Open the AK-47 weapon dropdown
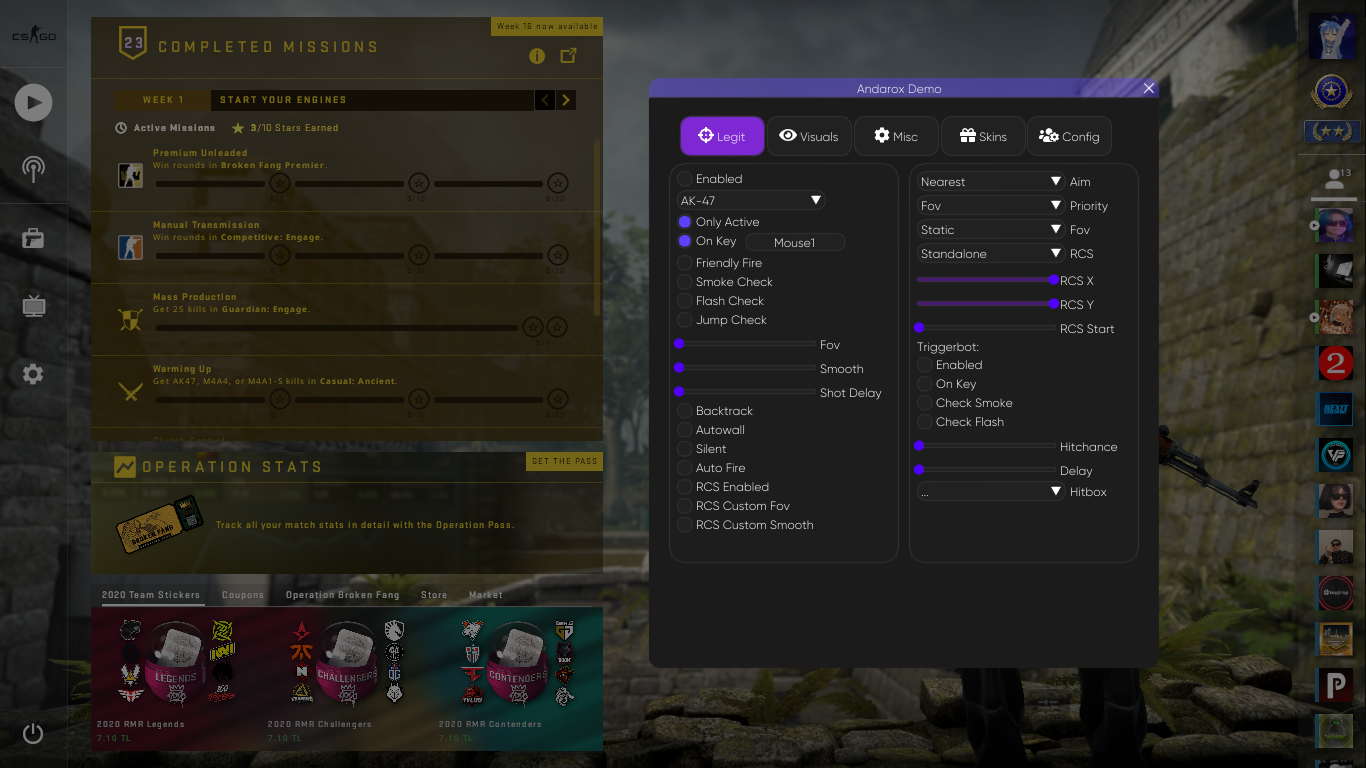This screenshot has height=768, width=1366. point(751,200)
